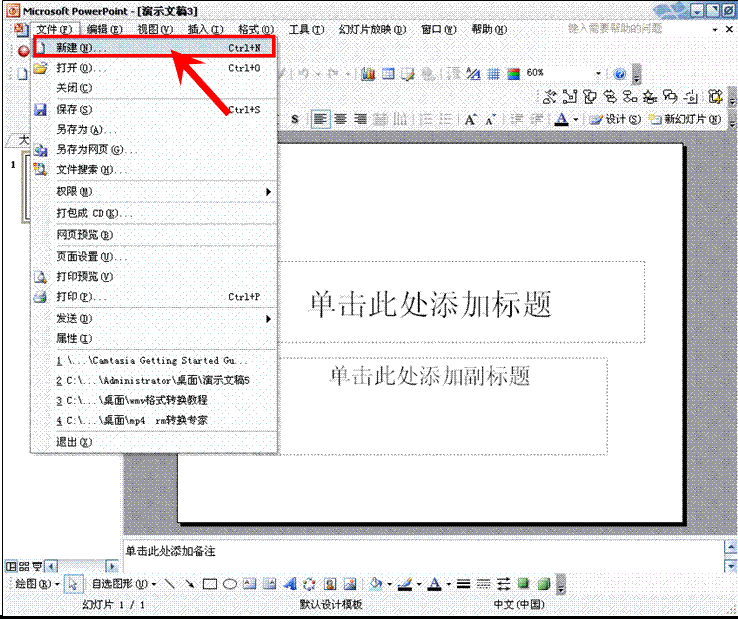
Task: Select the Rectangle shape tool
Action: [209, 584]
